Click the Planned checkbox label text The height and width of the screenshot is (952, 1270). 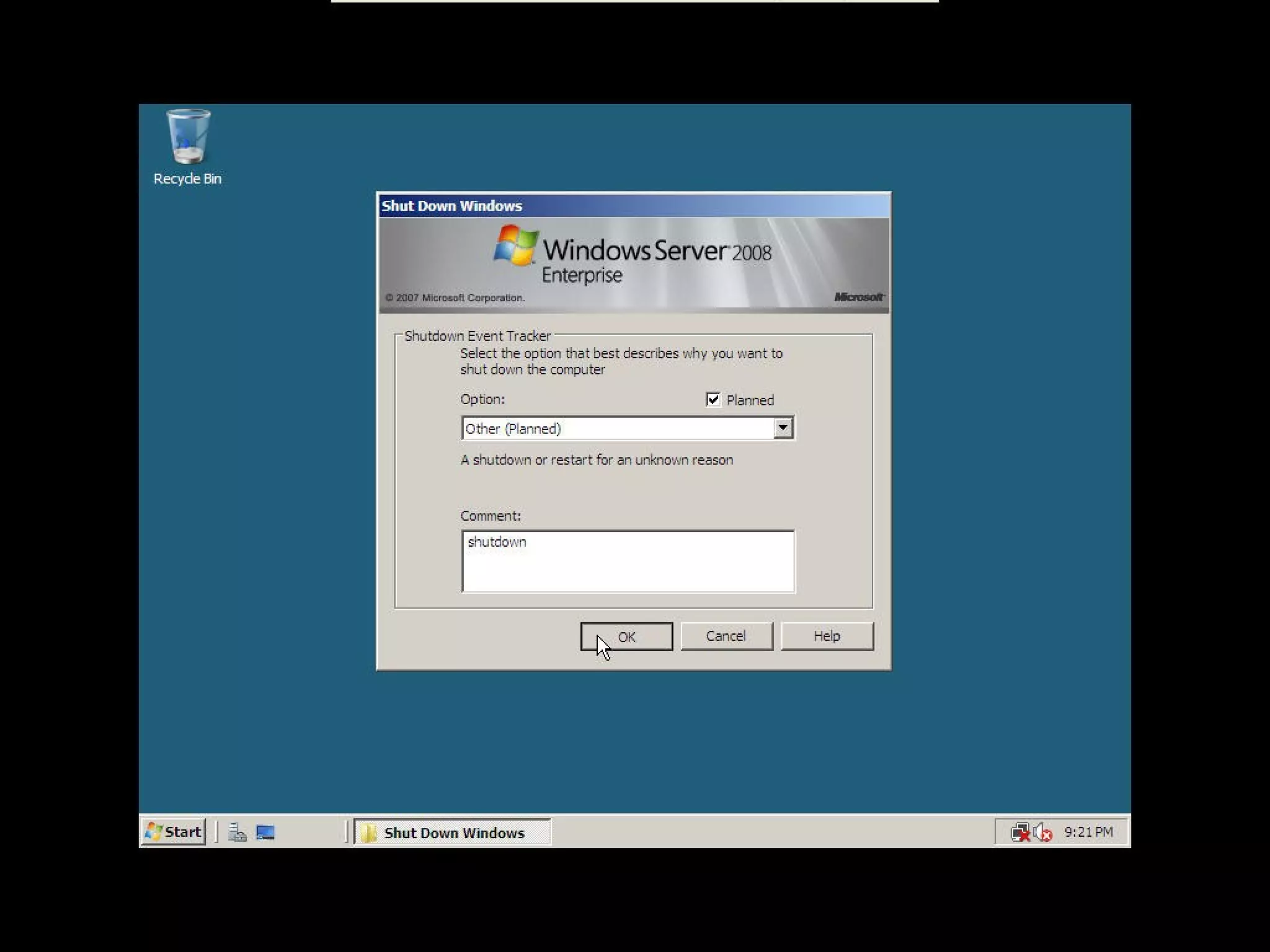750,400
